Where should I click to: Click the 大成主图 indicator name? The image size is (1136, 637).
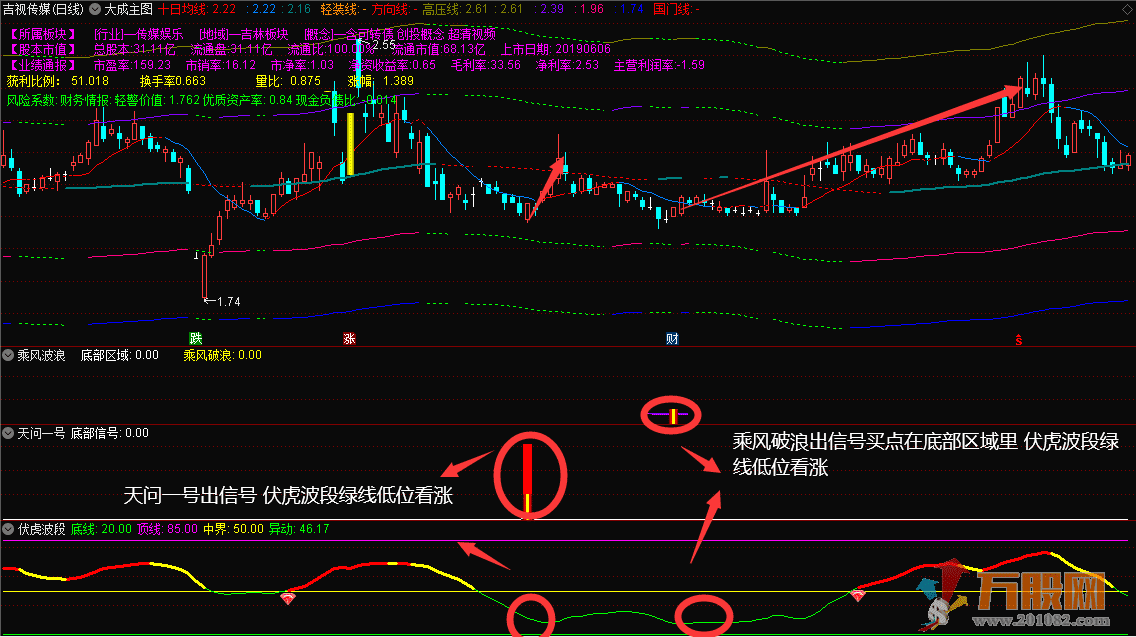pos(128,9)
